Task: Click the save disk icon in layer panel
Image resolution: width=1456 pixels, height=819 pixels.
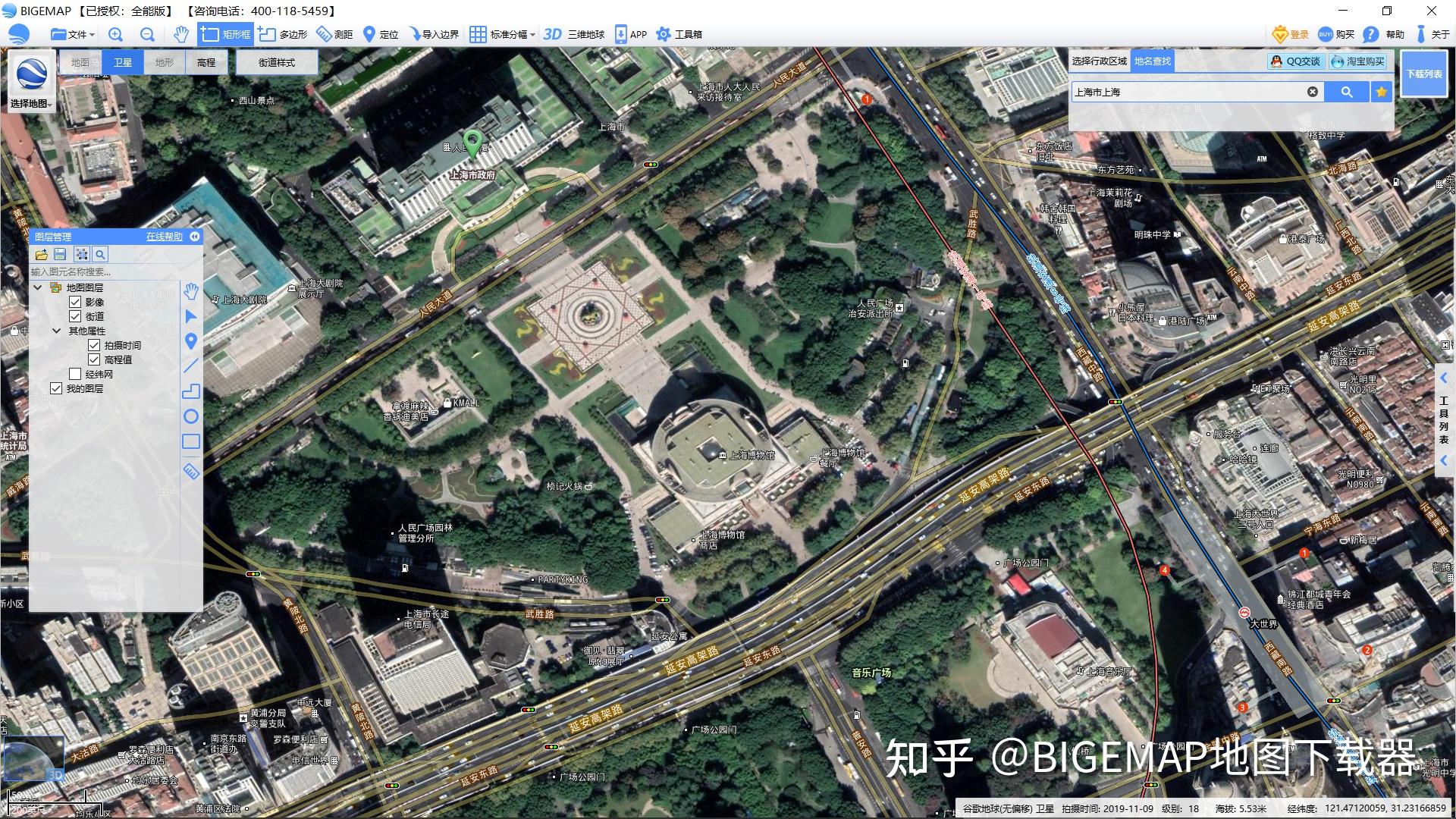Action: coord(61,255)
